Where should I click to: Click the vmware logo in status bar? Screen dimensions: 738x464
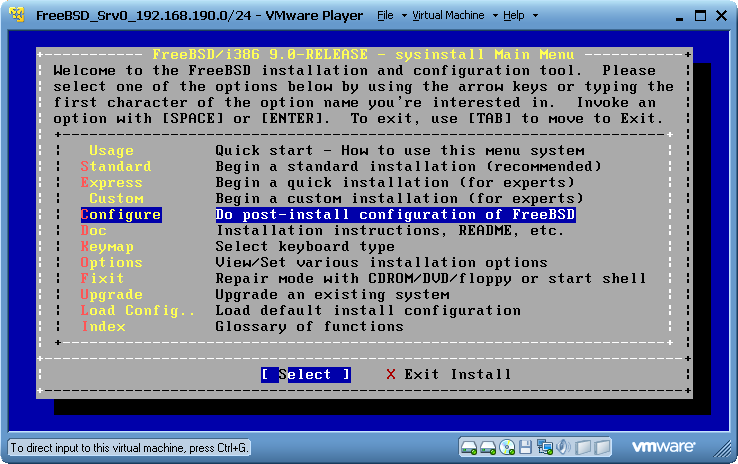coord(663,446)
